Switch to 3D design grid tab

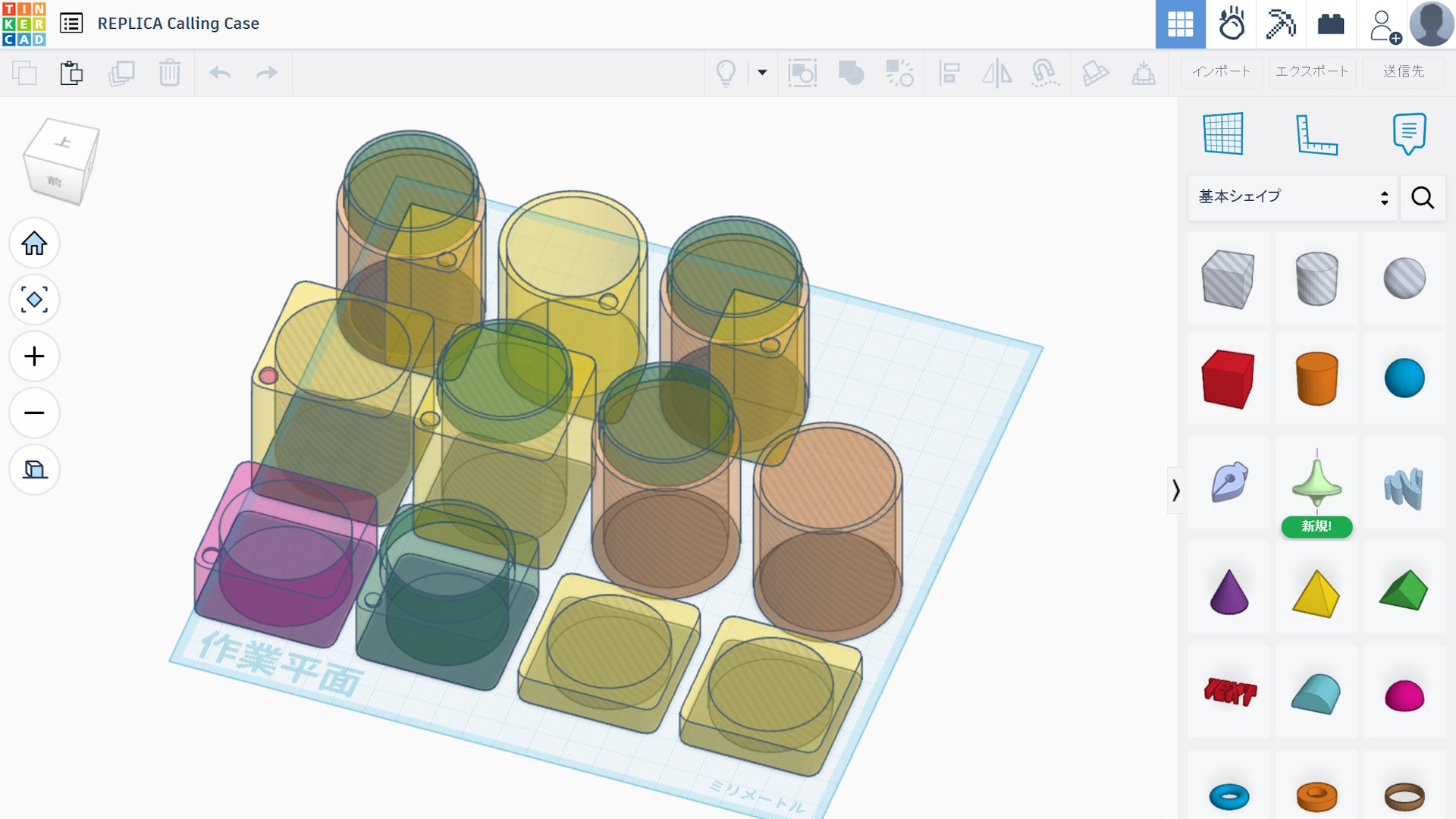click(1180, 24)
